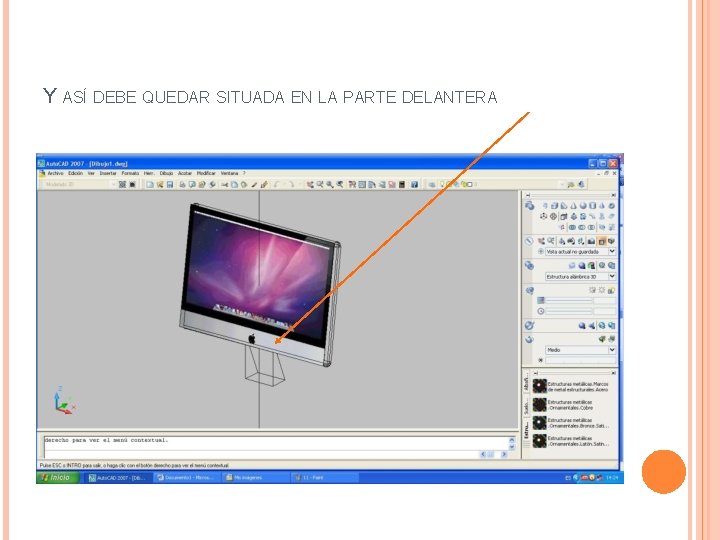Adjust the brightness slider in light panel
The image size is (720, 540).
coord(568,300)
